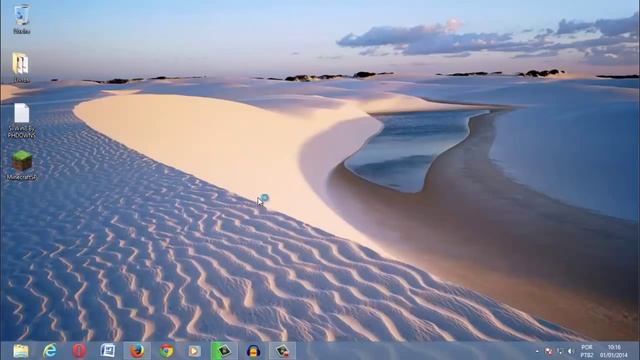Open the Audacity headphones icon on taskbar

(253, 351)
